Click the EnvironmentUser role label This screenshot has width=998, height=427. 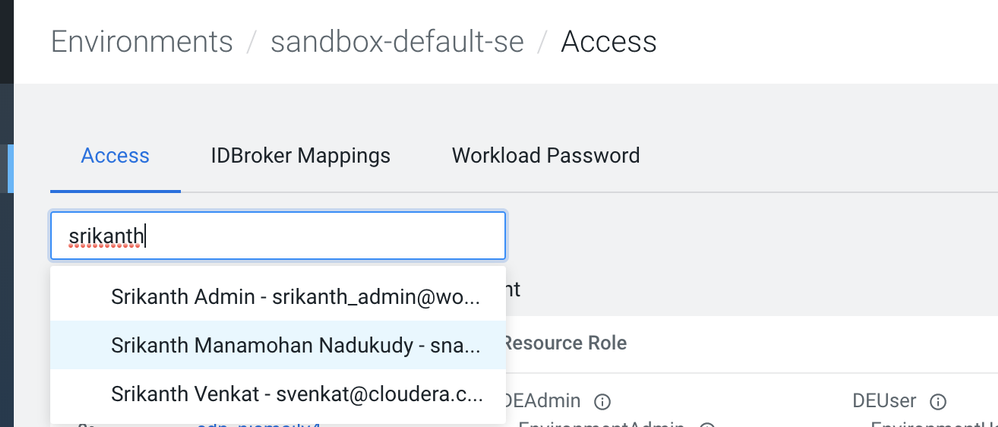coord(935,424)
